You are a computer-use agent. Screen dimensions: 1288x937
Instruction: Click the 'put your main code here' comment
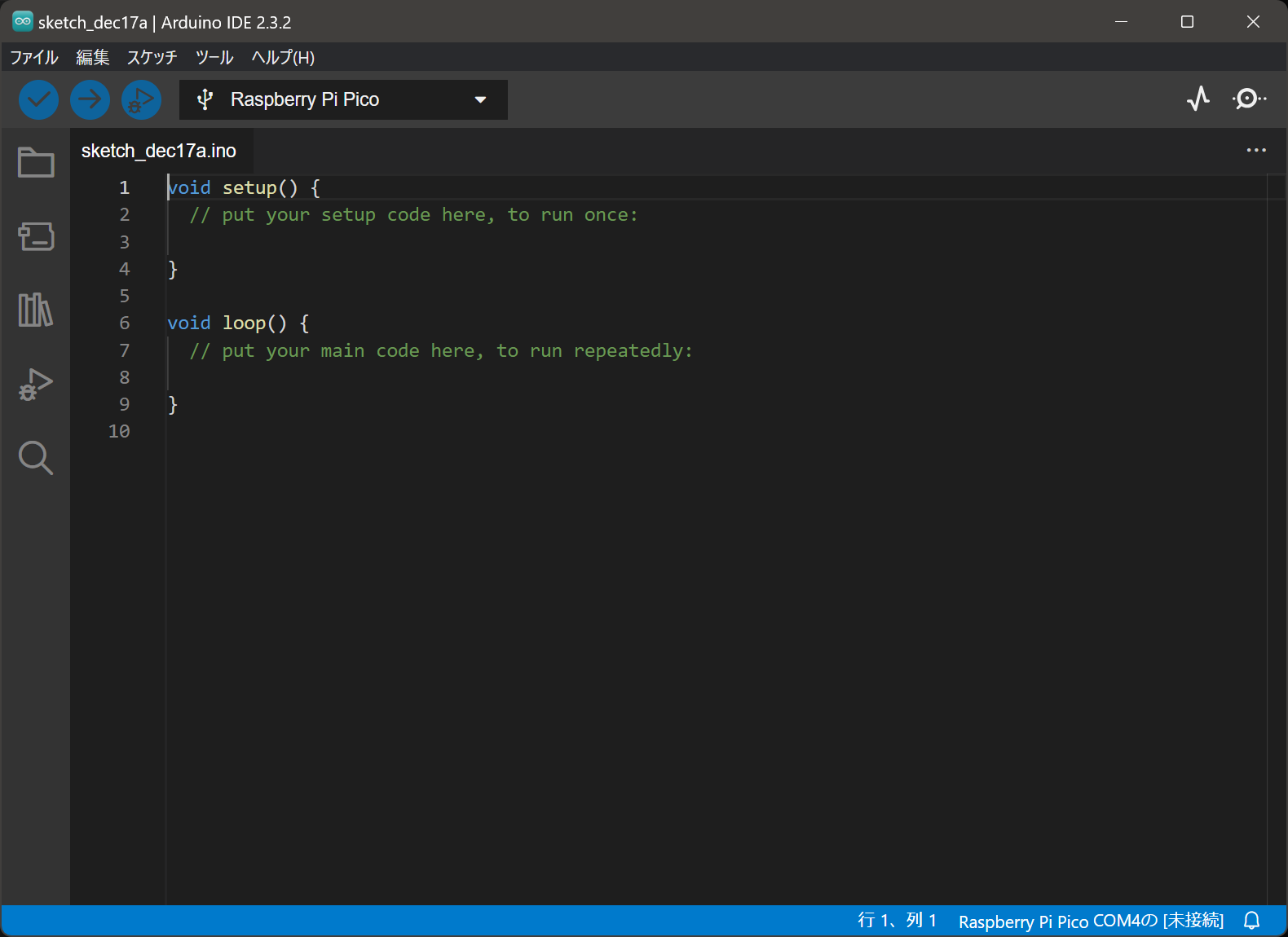tap(441, 351)
